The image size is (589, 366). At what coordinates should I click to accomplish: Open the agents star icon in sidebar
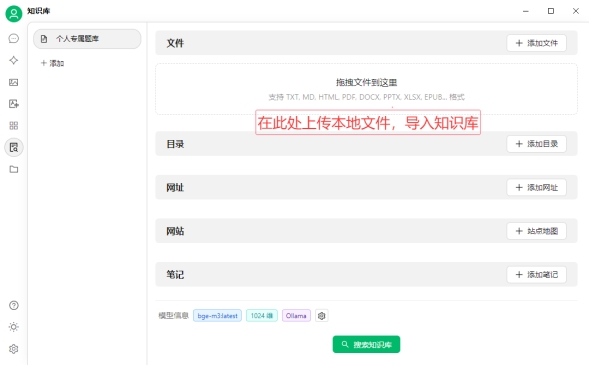14,60
